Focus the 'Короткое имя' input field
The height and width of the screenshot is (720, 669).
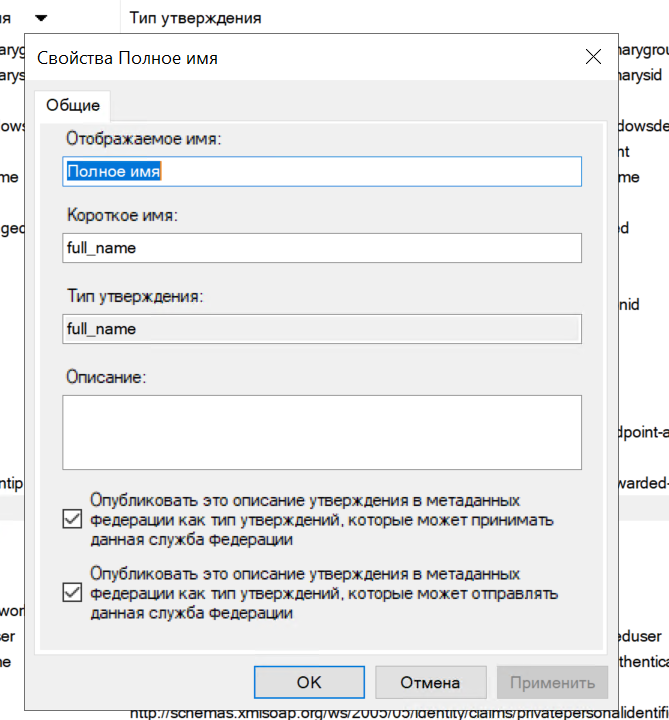pyautogui.click(x=322, y=247)
